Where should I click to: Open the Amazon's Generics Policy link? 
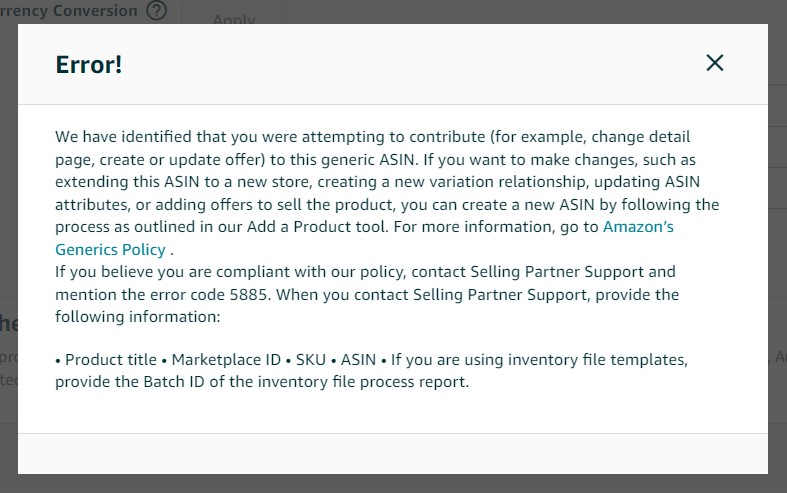(x=638, y=227)
